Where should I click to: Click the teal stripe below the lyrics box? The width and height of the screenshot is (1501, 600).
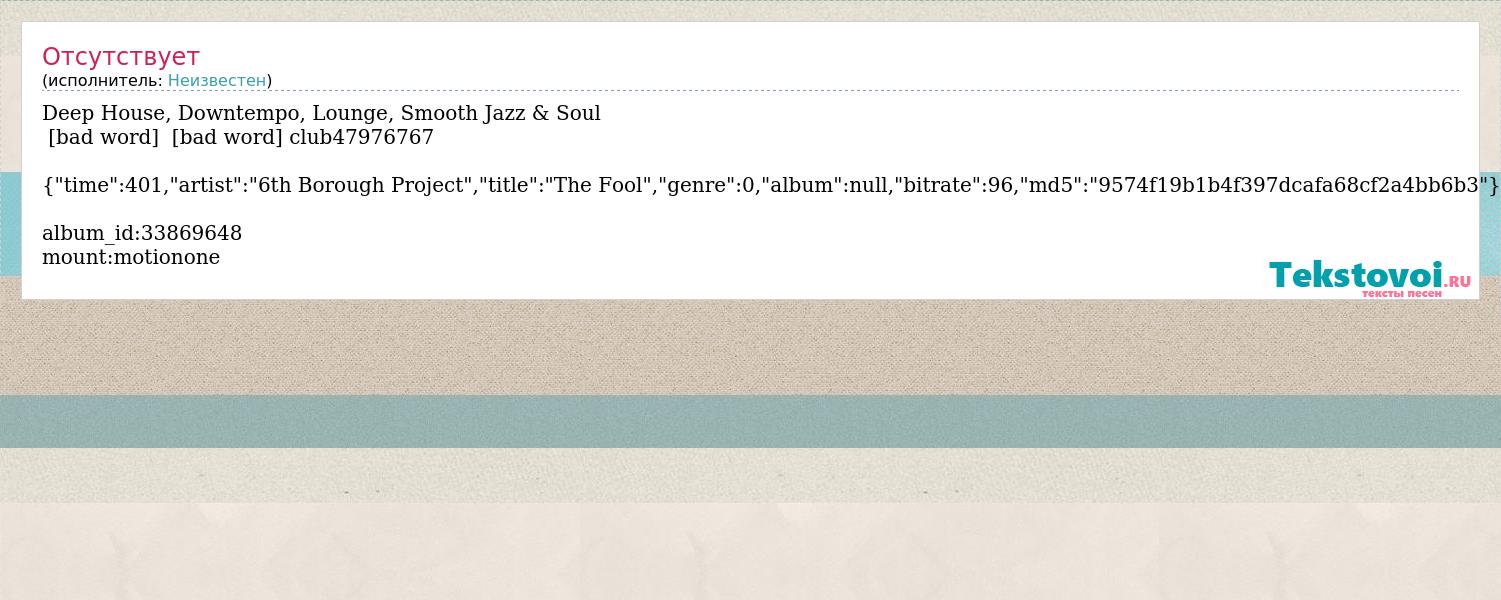click(750, 421)
